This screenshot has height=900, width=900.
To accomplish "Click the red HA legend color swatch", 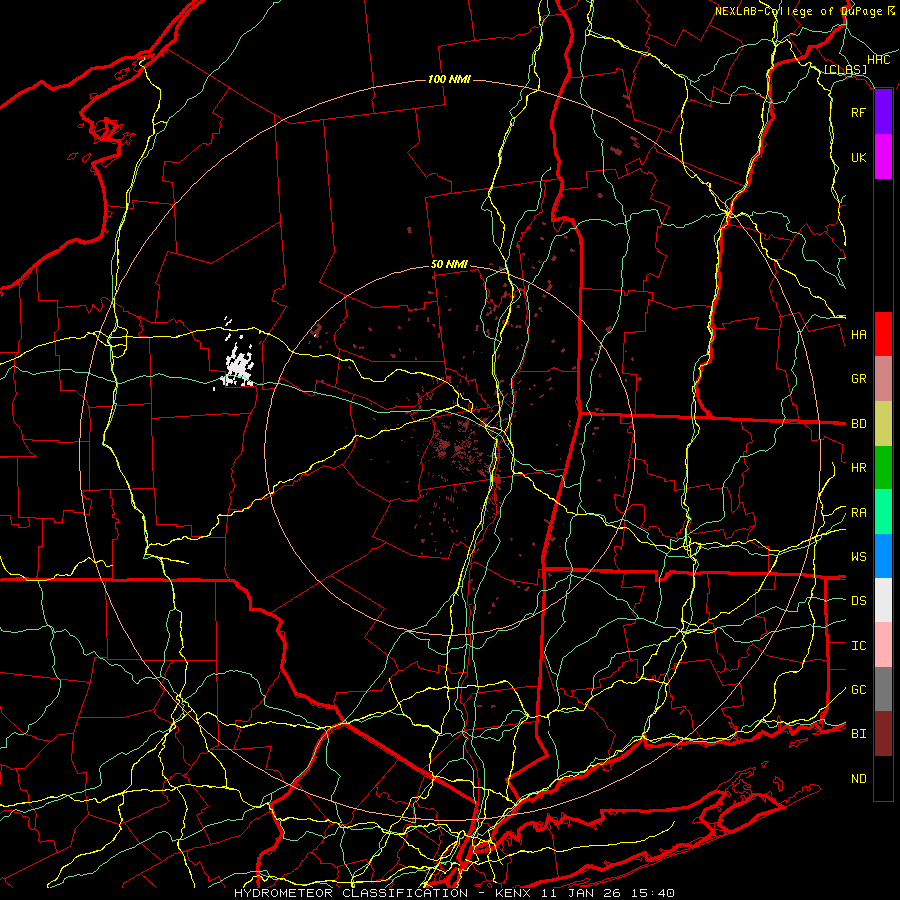I will tap(883, 334).
